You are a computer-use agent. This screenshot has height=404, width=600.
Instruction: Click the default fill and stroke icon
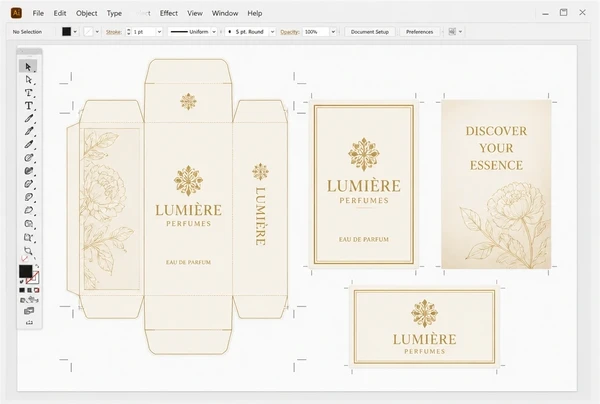pyautogui.click(x=21, y=282)
